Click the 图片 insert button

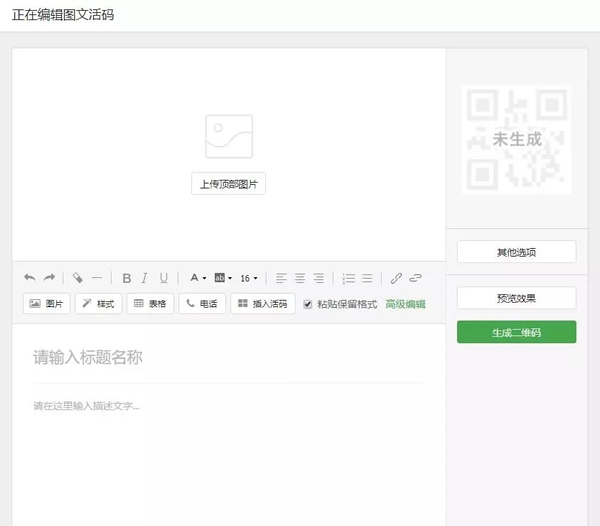pos(47,304)
